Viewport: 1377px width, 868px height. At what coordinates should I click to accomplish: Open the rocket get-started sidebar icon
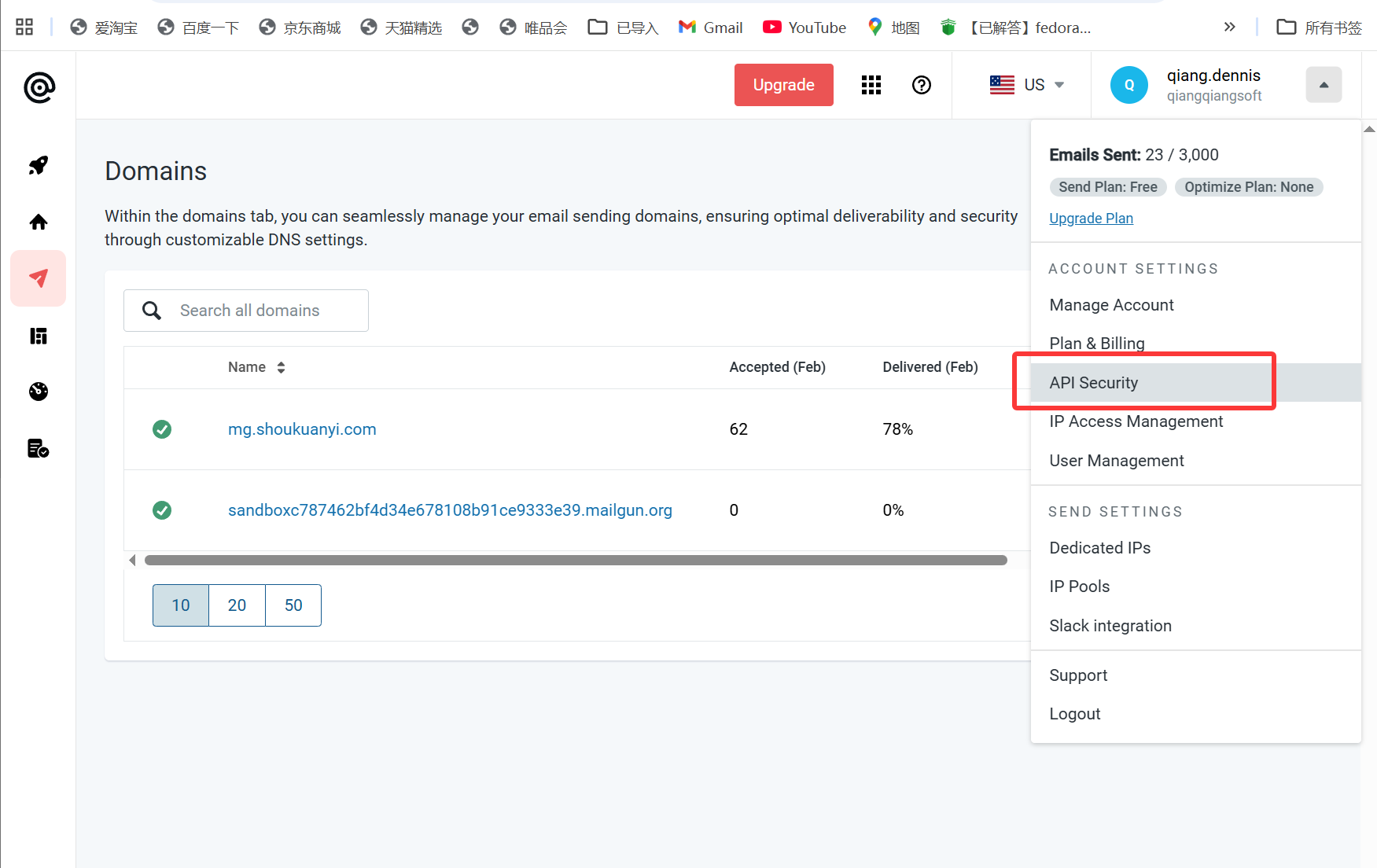coord(39,165)
